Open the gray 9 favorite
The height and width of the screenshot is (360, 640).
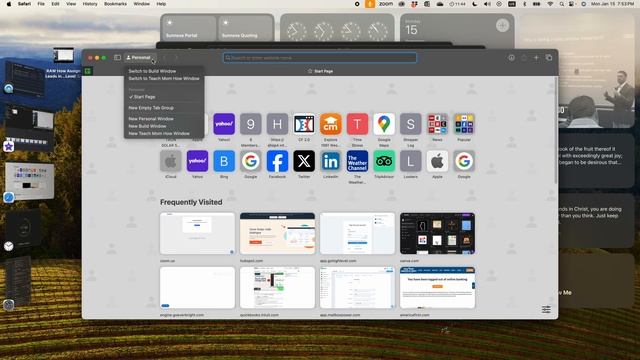251,124
